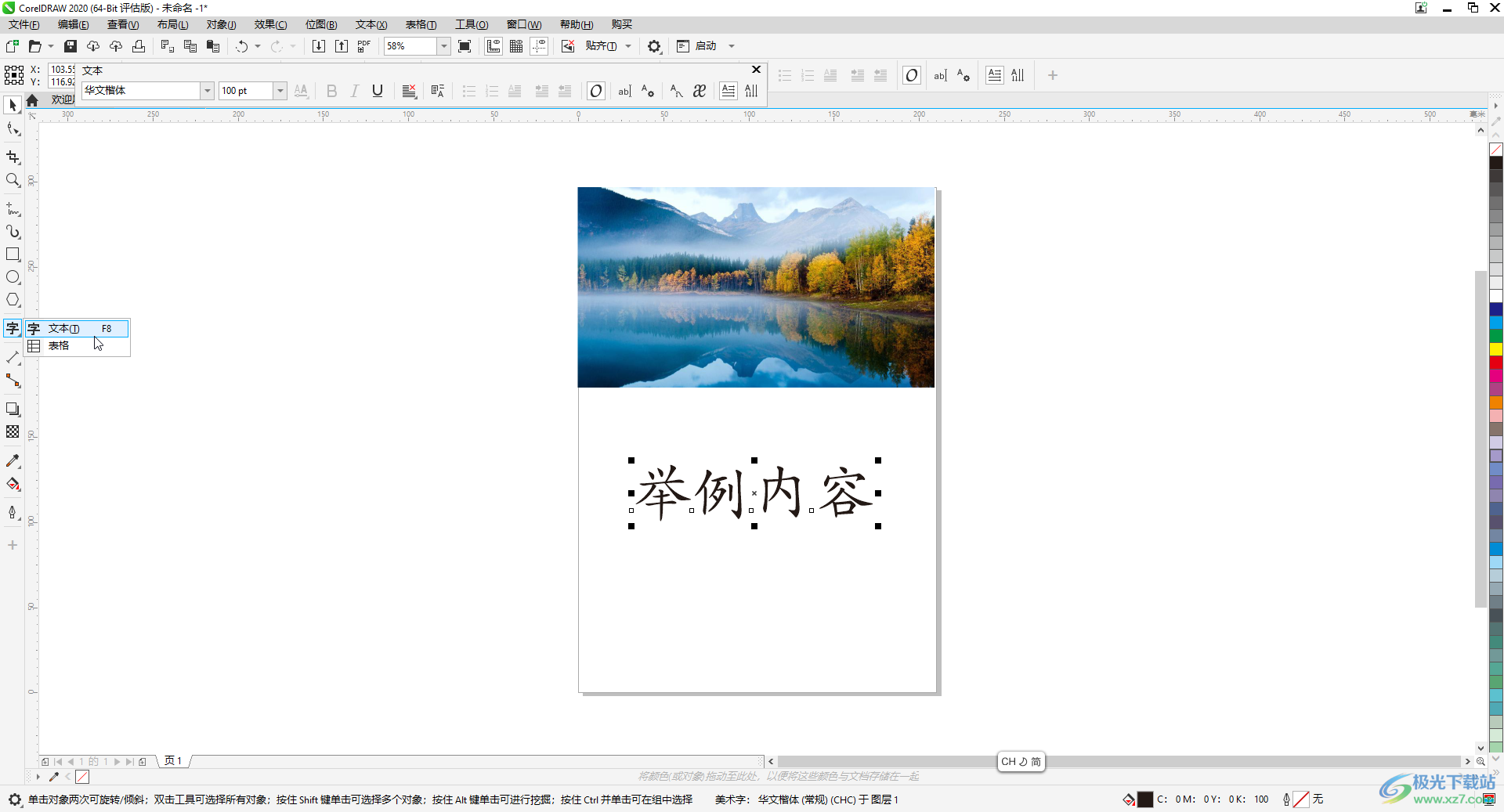Open the 文本(X) menu
Image resolution: width=1504 pixels, height=812 pixels.
click(x=371, y=24)
